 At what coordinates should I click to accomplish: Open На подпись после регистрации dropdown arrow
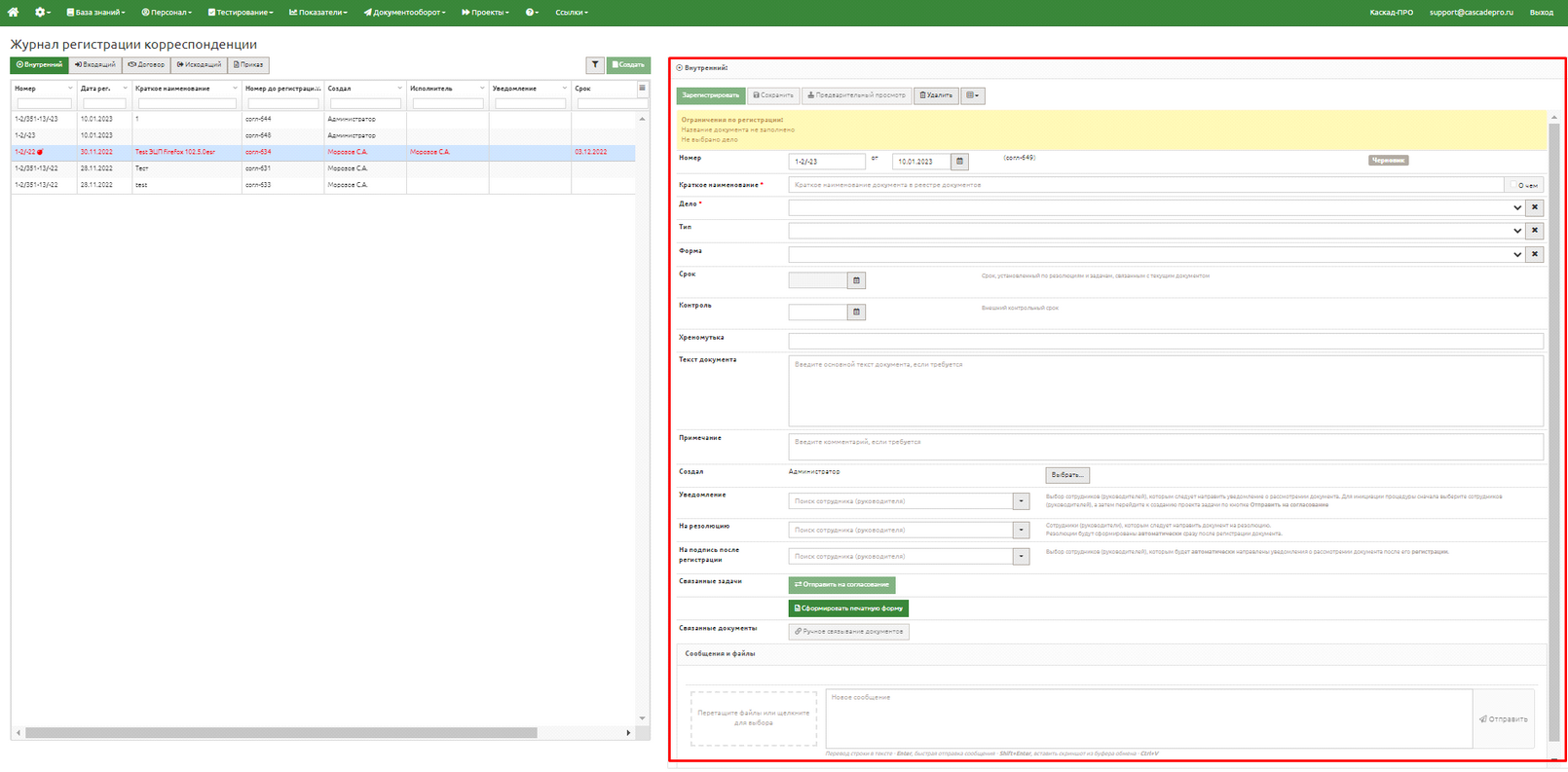(x=1021, y=557)
